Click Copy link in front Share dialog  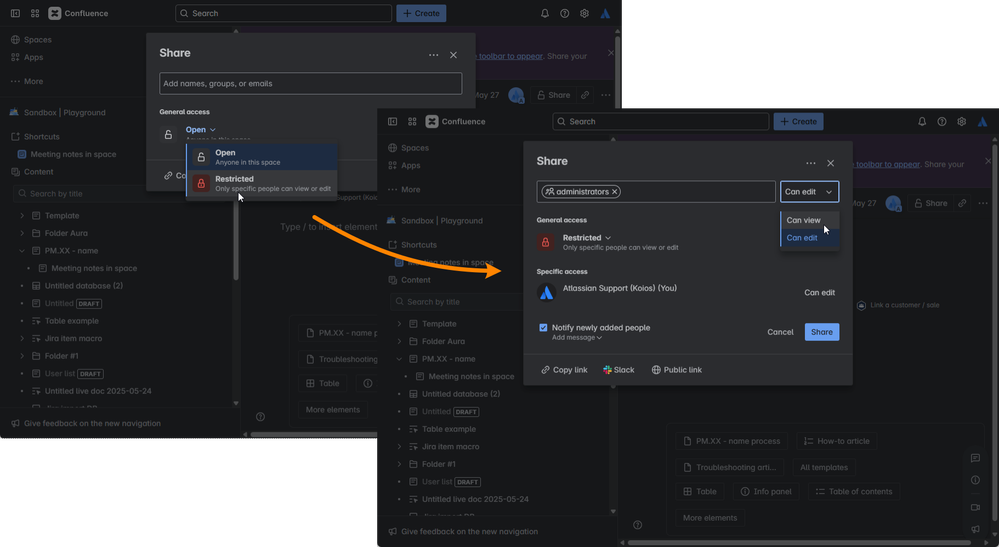point(564,370)
